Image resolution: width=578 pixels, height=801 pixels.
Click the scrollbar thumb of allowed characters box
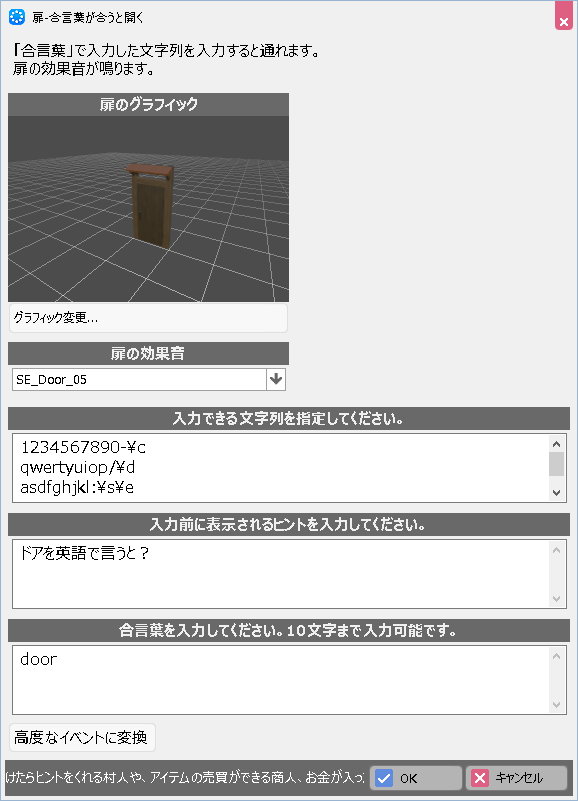coord(557,464)
